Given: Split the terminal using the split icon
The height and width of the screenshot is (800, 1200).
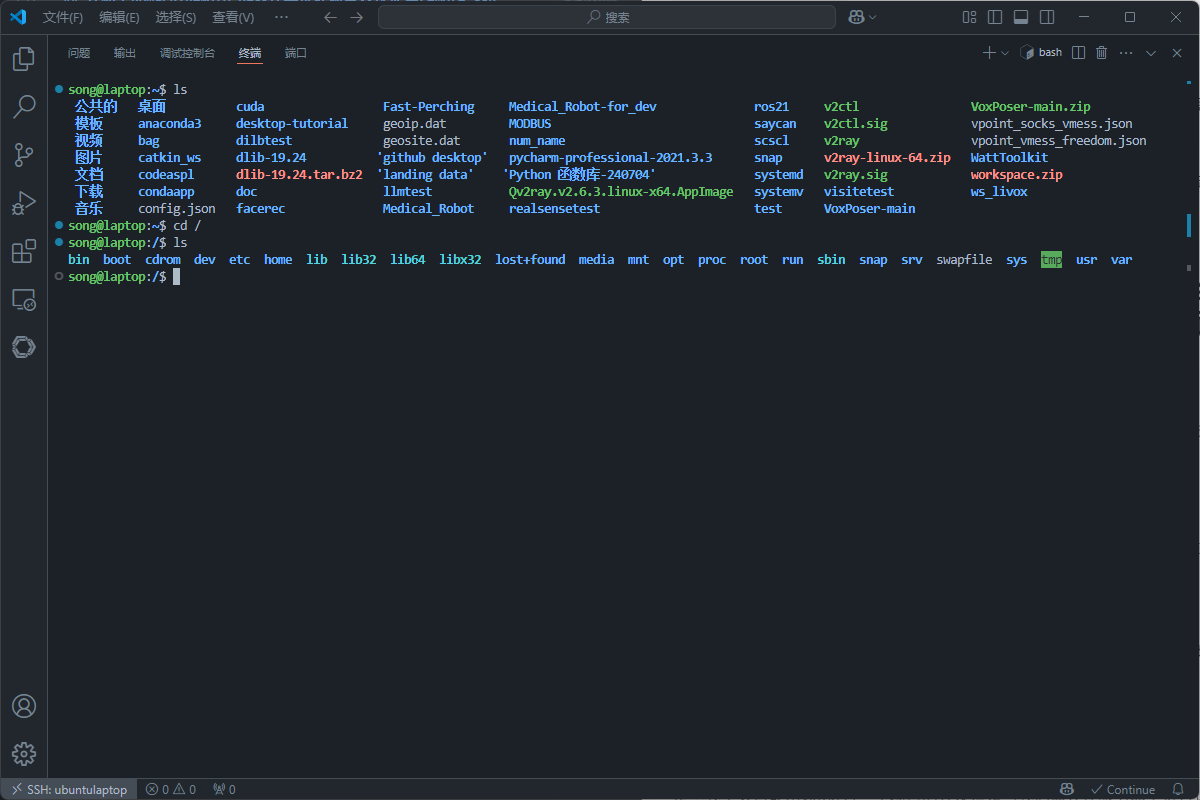Looking at the screenshot, I should pyautogui.click(x=1078, y=53).
